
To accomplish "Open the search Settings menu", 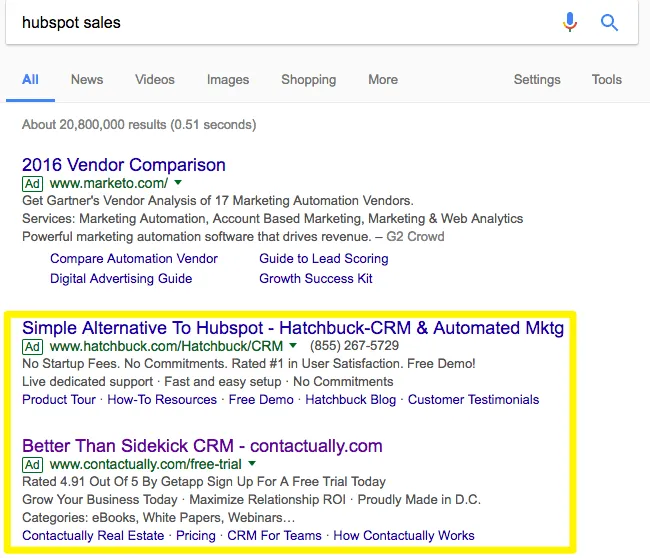I will pyautogui.click(x=537, y=80).
